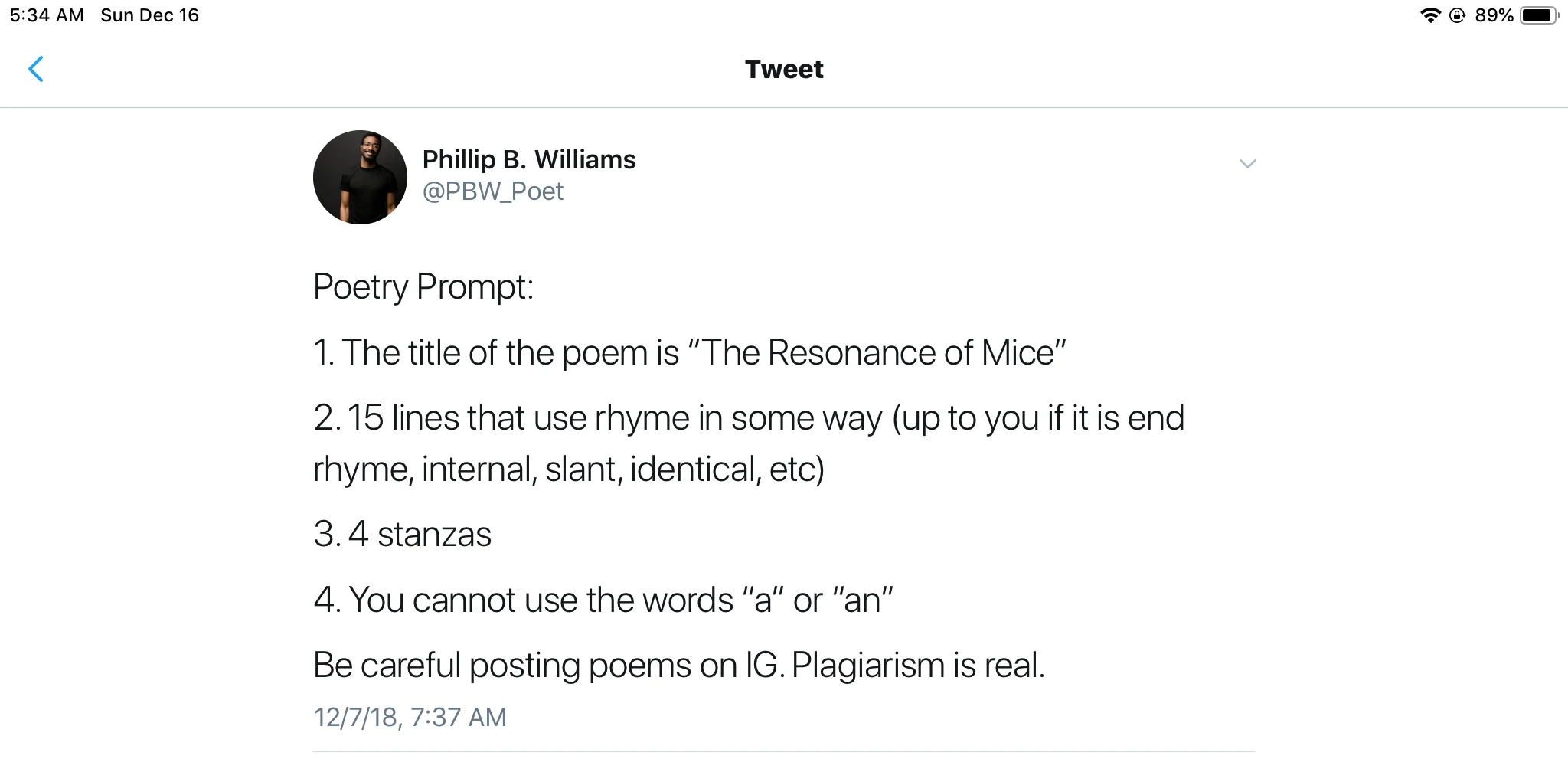1568x759 pixels.
Task: Tap the "15 lines that use rhyme" line
Action: [x=749, y=418]
